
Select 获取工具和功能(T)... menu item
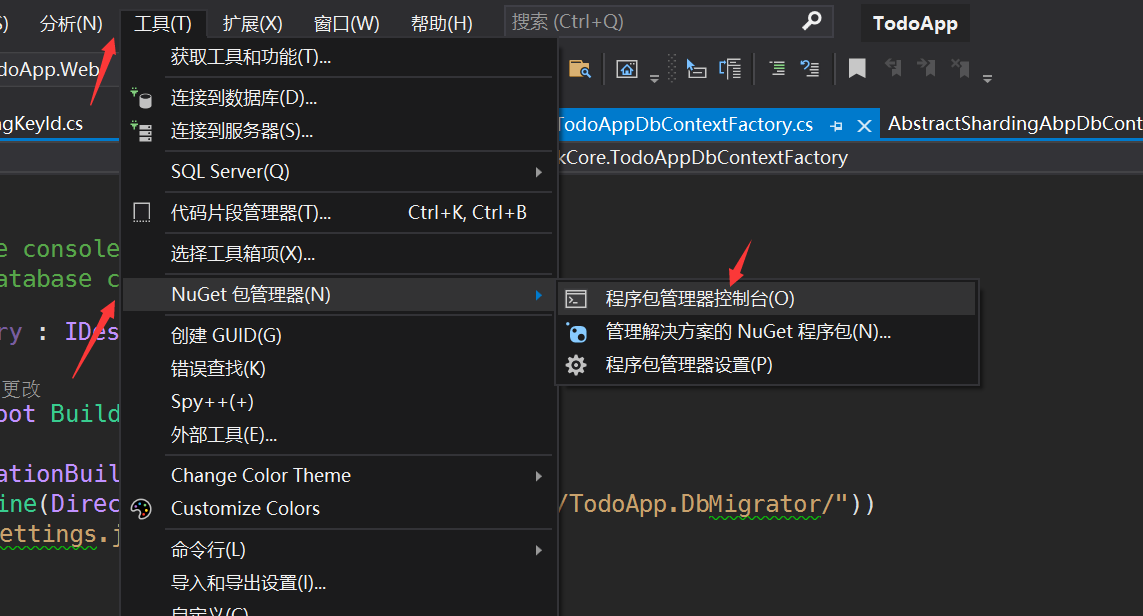pos(338,57)
